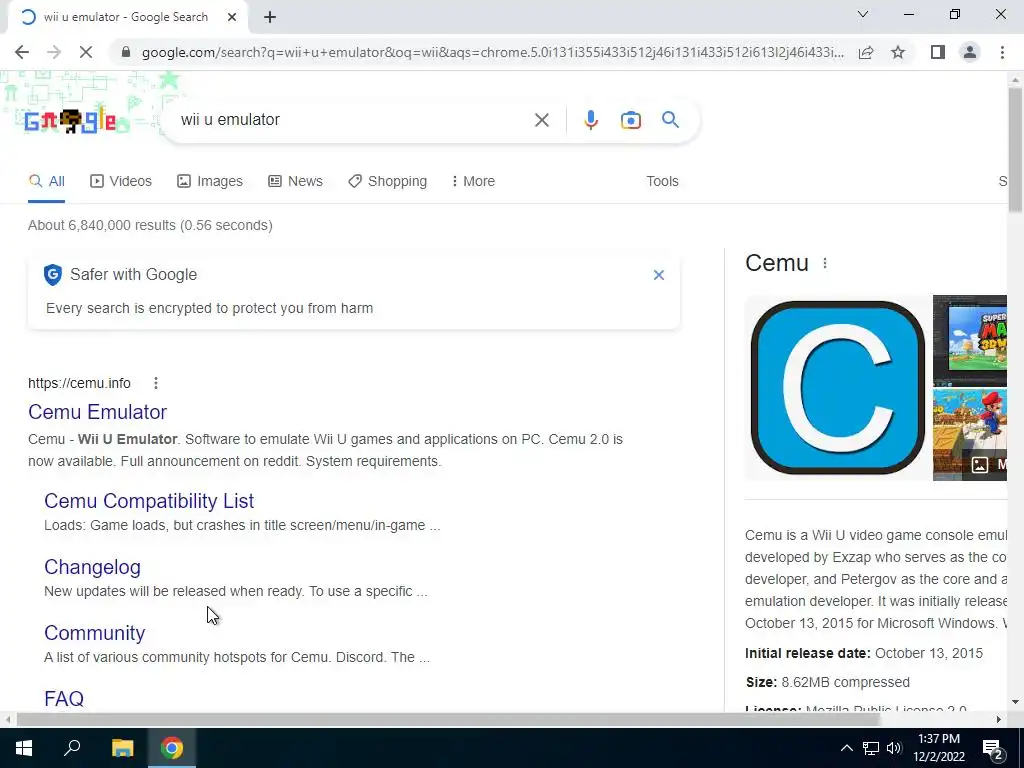The image size is (1024, 768).
Task: Open the FAQ link
Action: click(64, 698)
